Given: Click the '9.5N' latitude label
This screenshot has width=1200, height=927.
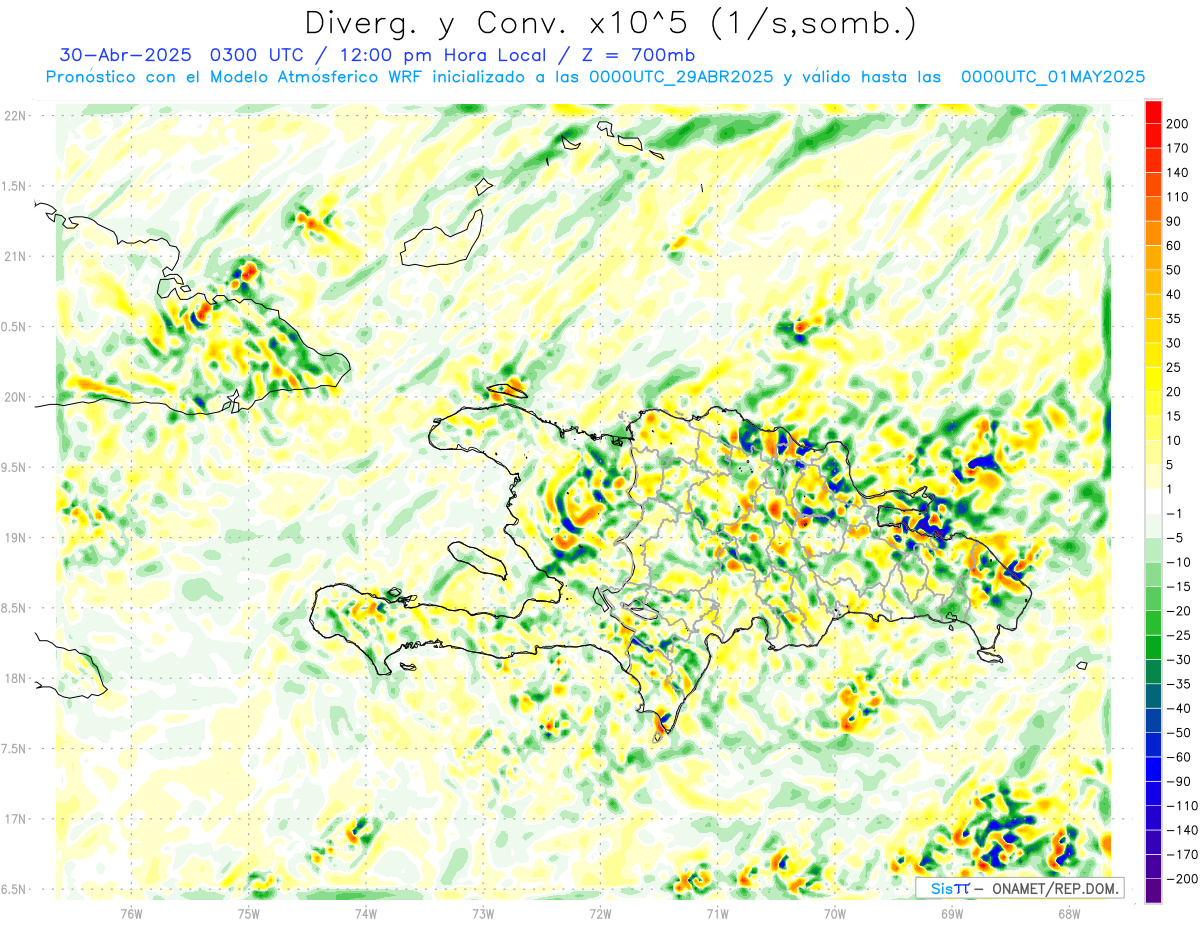Looking at the screenshot, I should click(x=15, y=467).
